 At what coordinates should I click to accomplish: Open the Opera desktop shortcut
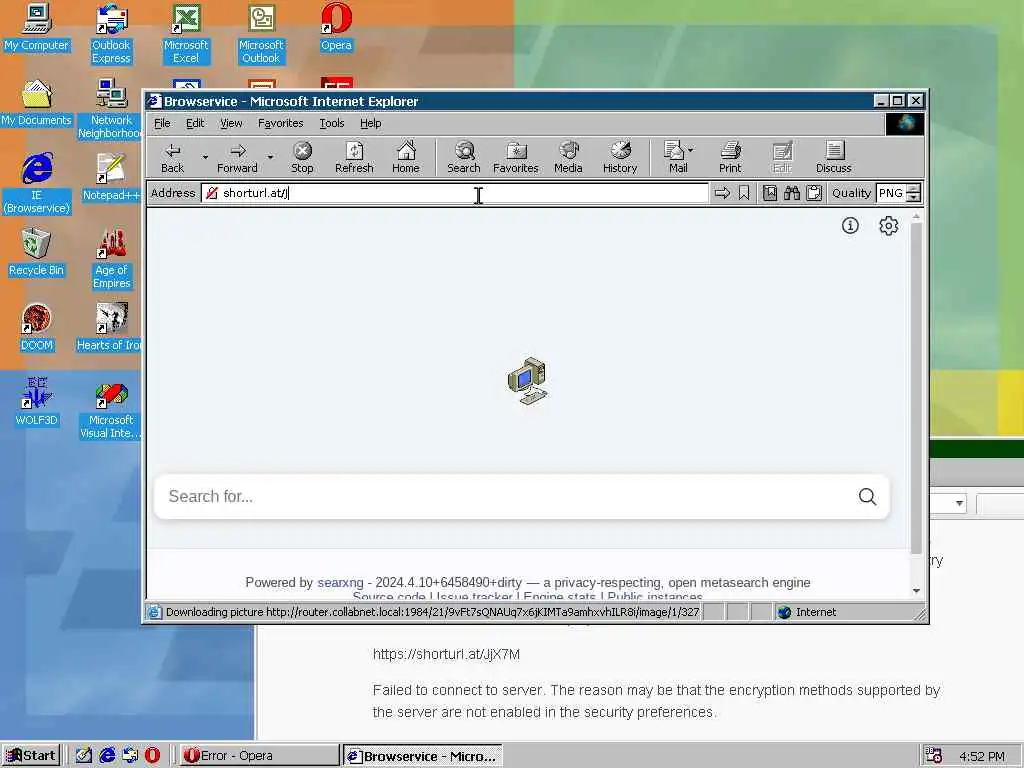[x=336, y=27]
